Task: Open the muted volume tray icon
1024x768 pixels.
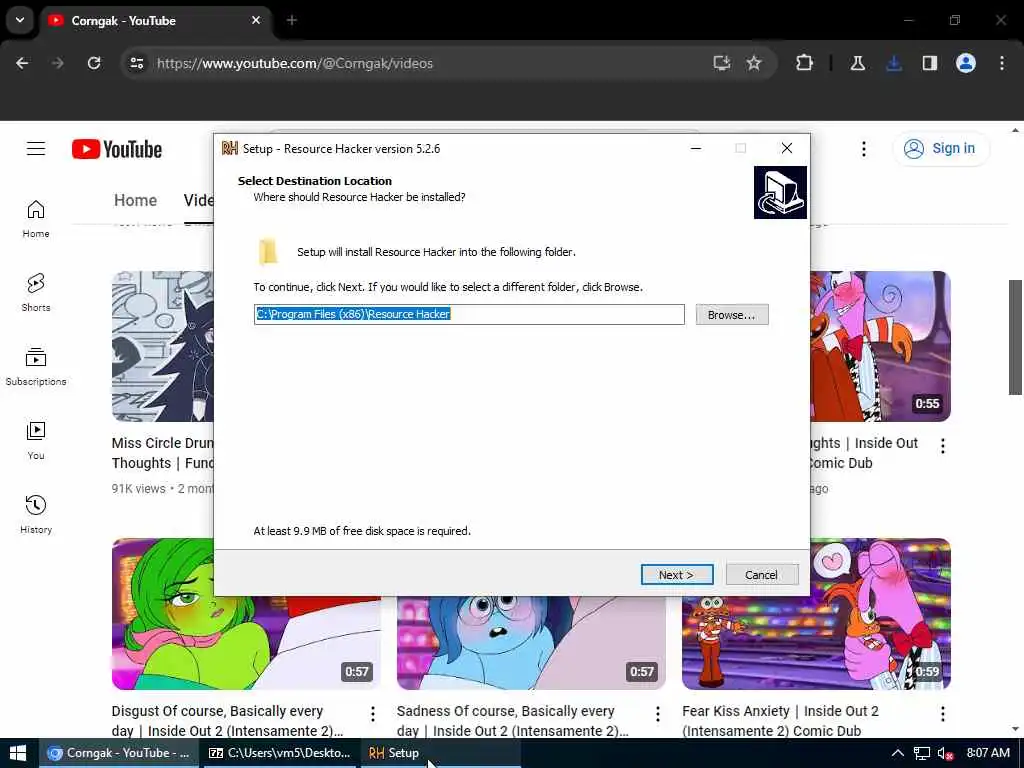Action: [x=945, y=753]
